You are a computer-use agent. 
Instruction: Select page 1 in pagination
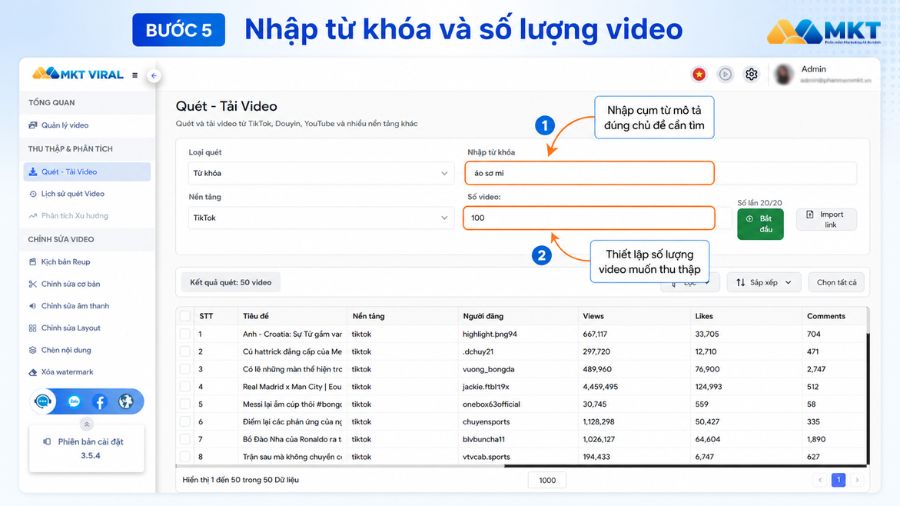pos(838,480)
